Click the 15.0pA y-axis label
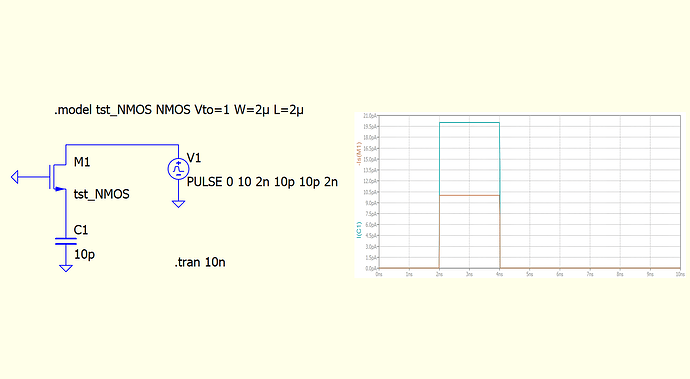 370,159
